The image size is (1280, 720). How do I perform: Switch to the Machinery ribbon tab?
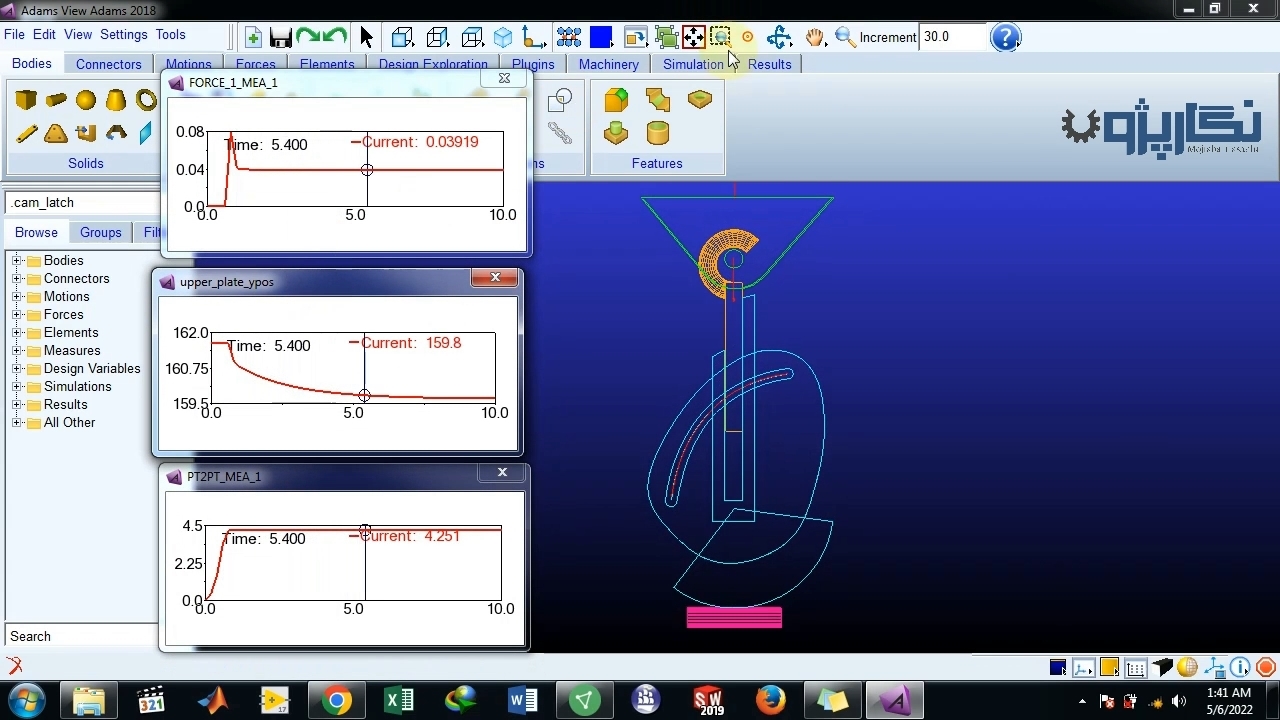[608, 64]
